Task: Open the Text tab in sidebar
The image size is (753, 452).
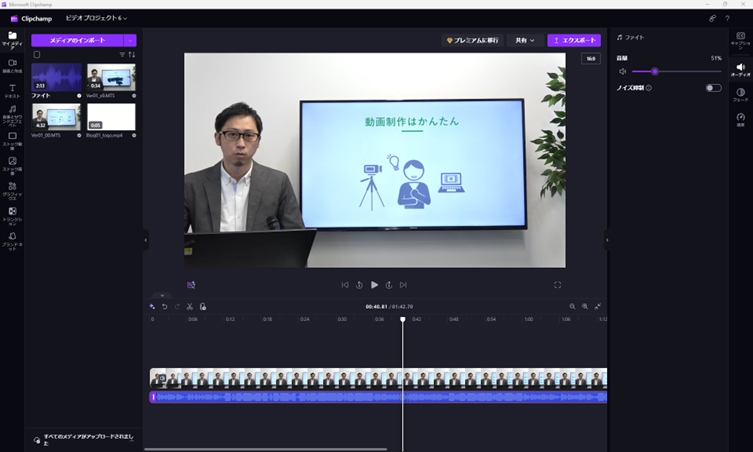Action: click(x=12, y=91)
